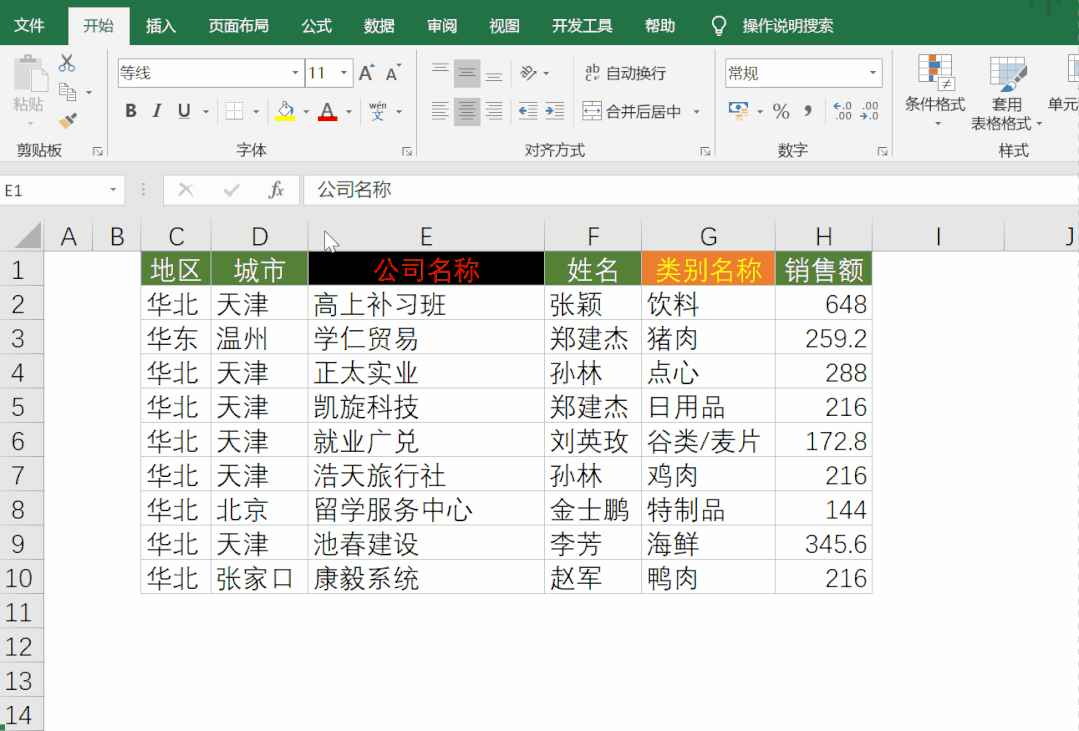Click the Cut scissors icon
Viewport: 1079px width, 731px height.
coord(67,62)
